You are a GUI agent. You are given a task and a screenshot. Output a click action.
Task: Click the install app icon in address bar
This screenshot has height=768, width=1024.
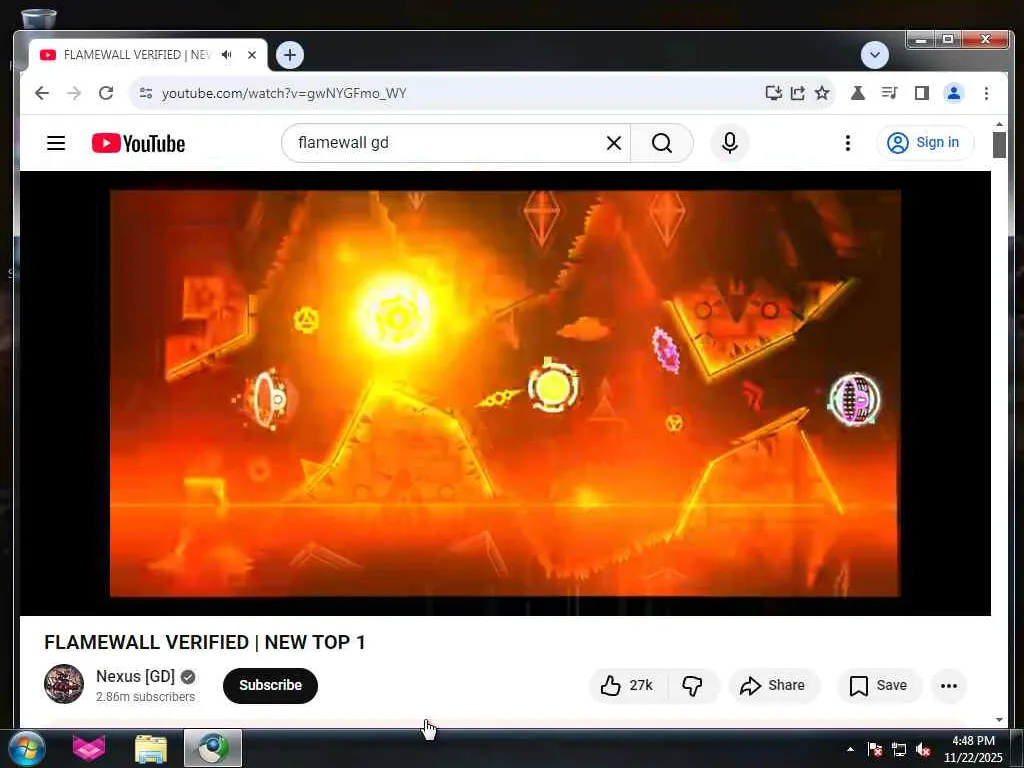[x=773, y=93]
